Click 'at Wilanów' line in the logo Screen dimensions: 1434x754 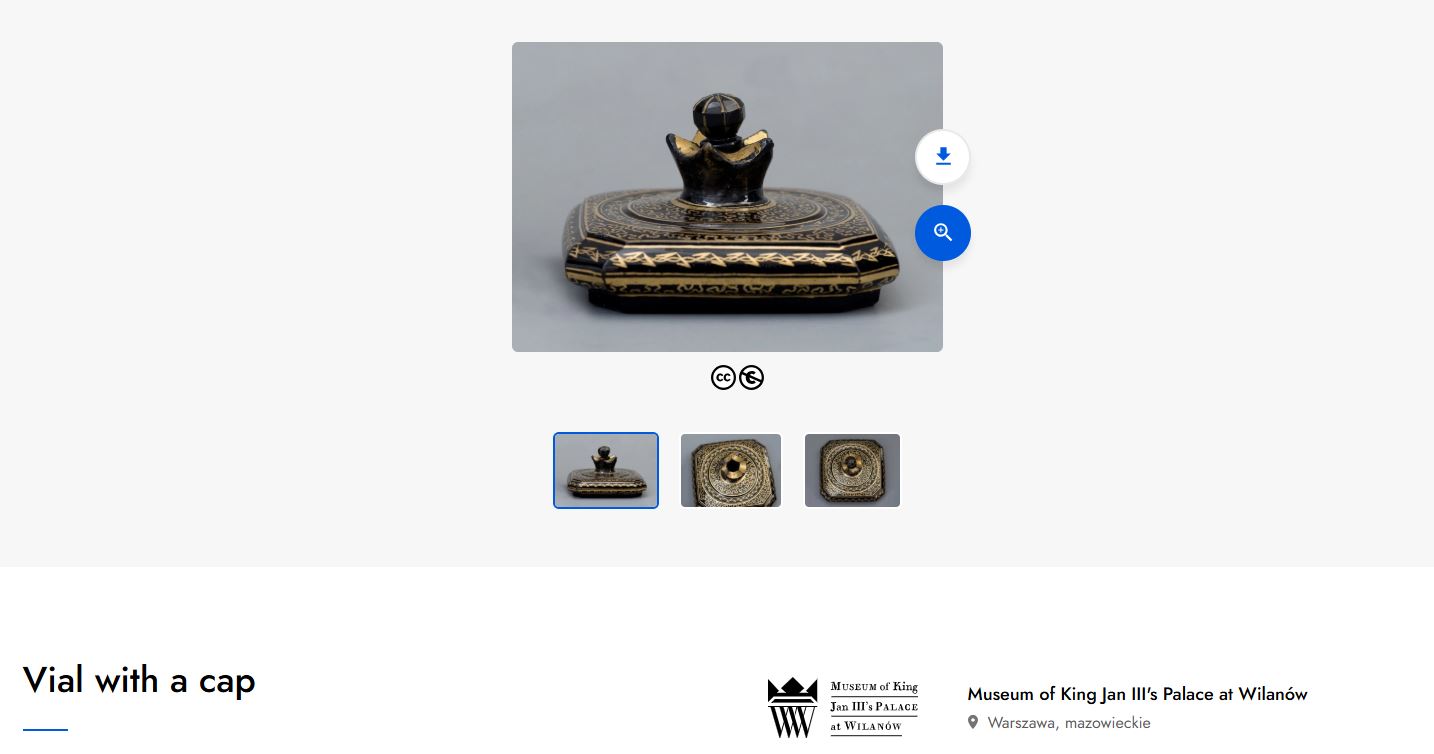(866, 726)
